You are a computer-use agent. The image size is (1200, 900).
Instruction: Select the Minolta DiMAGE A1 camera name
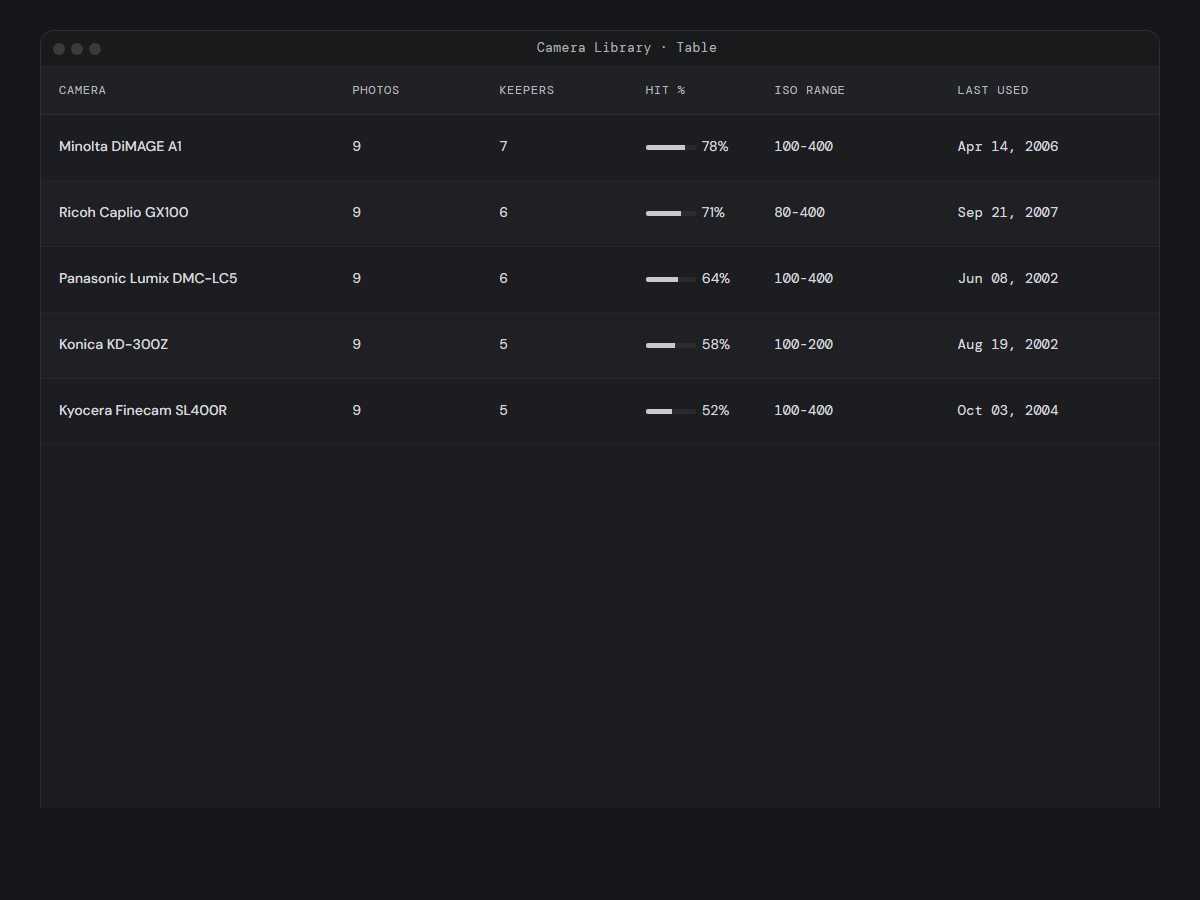120,146
